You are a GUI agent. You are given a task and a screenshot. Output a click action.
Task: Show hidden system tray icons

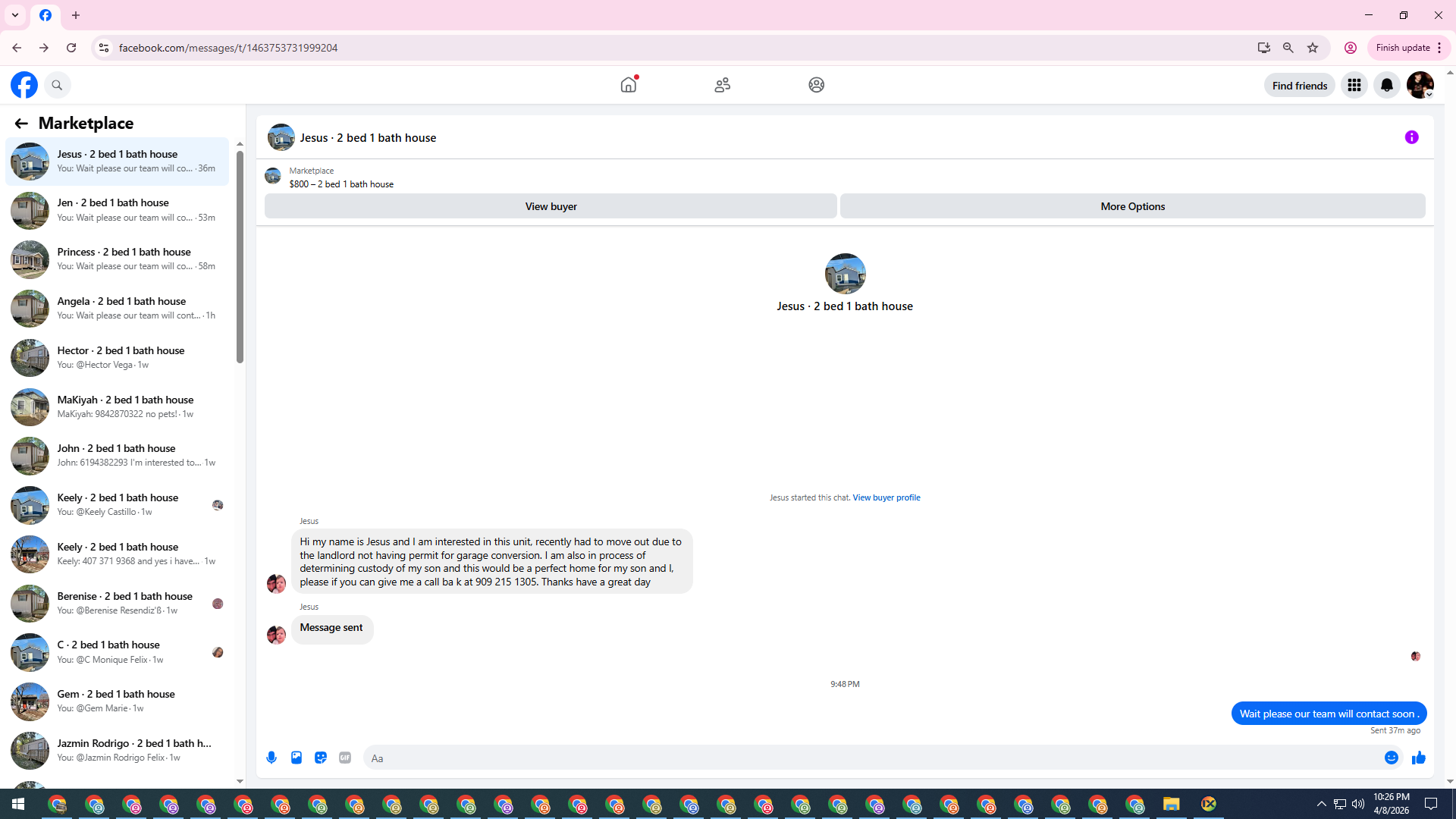tap(1321, 804)
